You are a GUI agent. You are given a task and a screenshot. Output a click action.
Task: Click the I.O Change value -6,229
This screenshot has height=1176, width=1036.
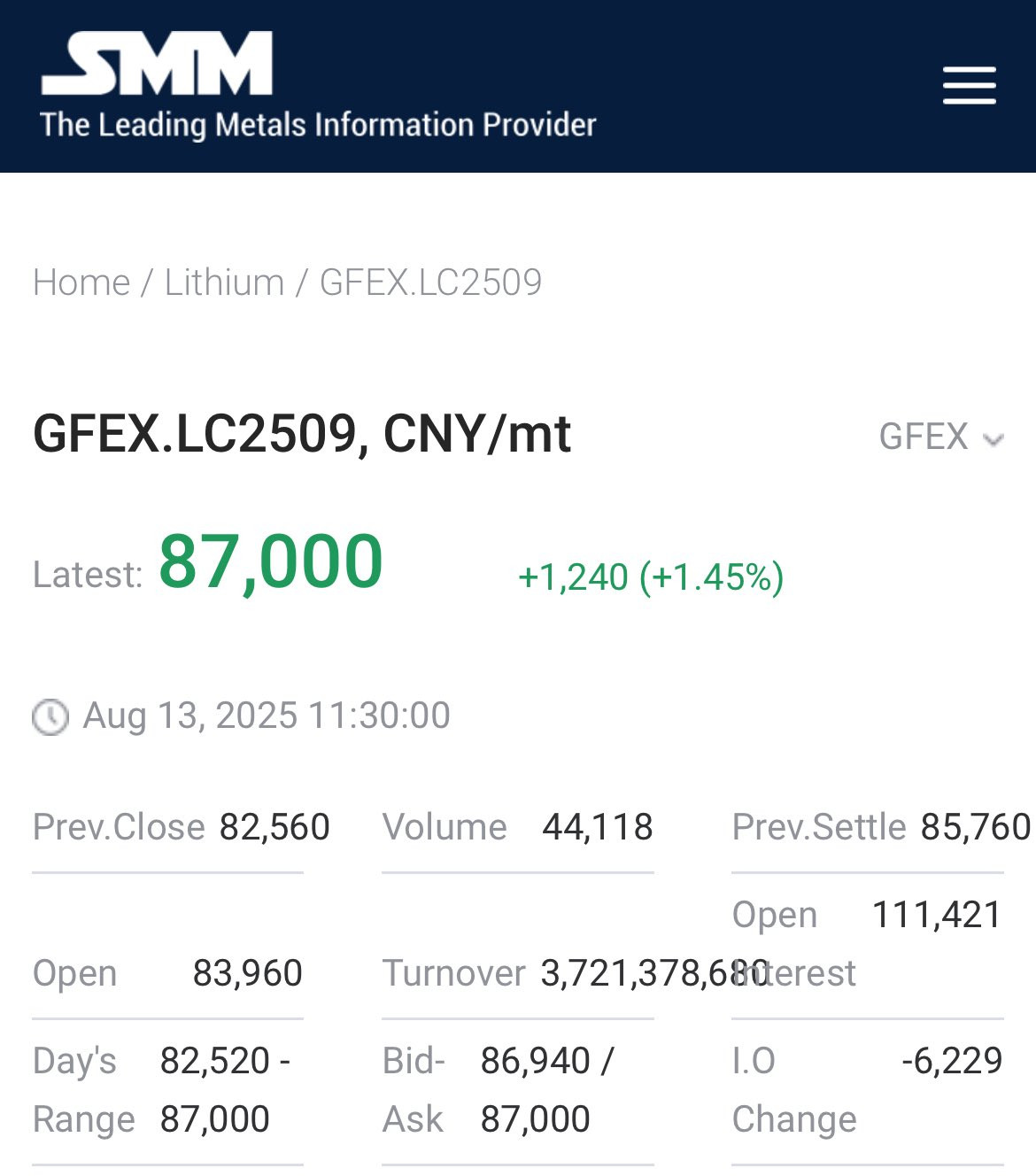(952, 1061)
